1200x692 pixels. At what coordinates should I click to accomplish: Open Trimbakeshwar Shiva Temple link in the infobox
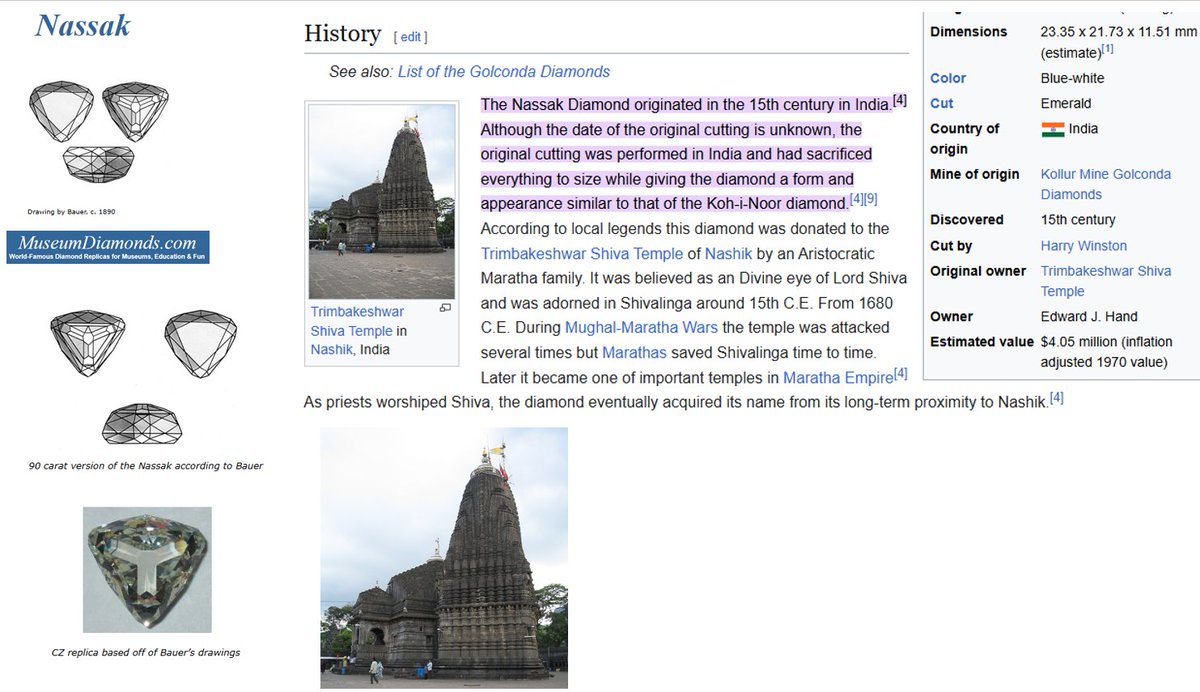(x=1106, y=281)
